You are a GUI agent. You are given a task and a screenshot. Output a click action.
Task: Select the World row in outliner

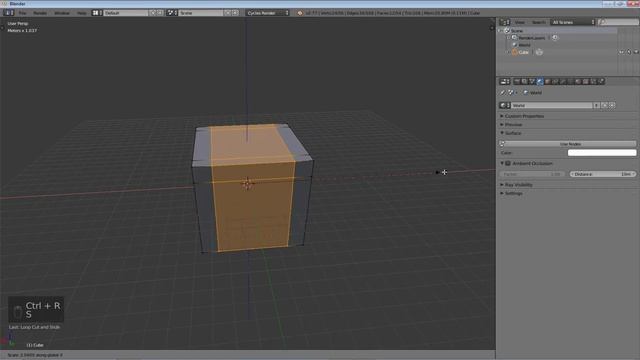click(524, 45)
